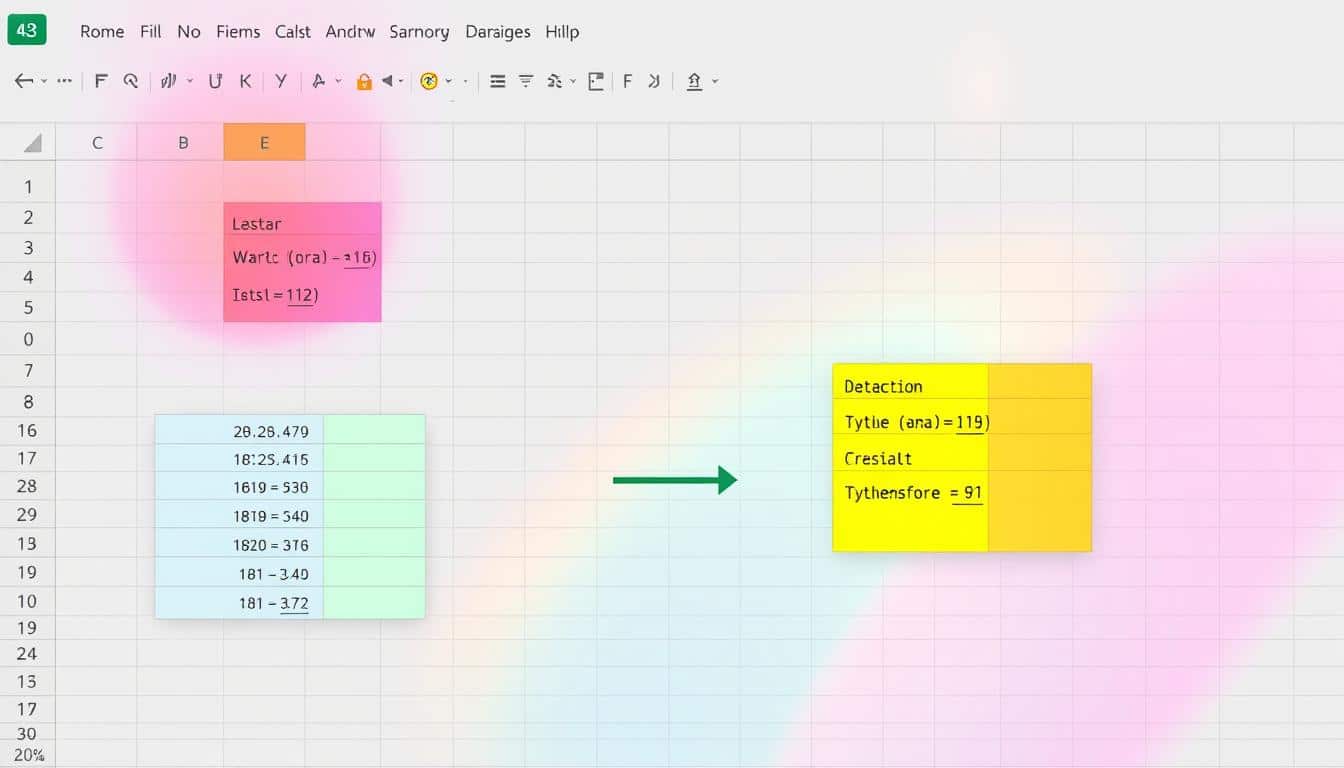The width and height of the screenshot is (1344, 768).
Task: Select column header C
Action: [97, 143]
